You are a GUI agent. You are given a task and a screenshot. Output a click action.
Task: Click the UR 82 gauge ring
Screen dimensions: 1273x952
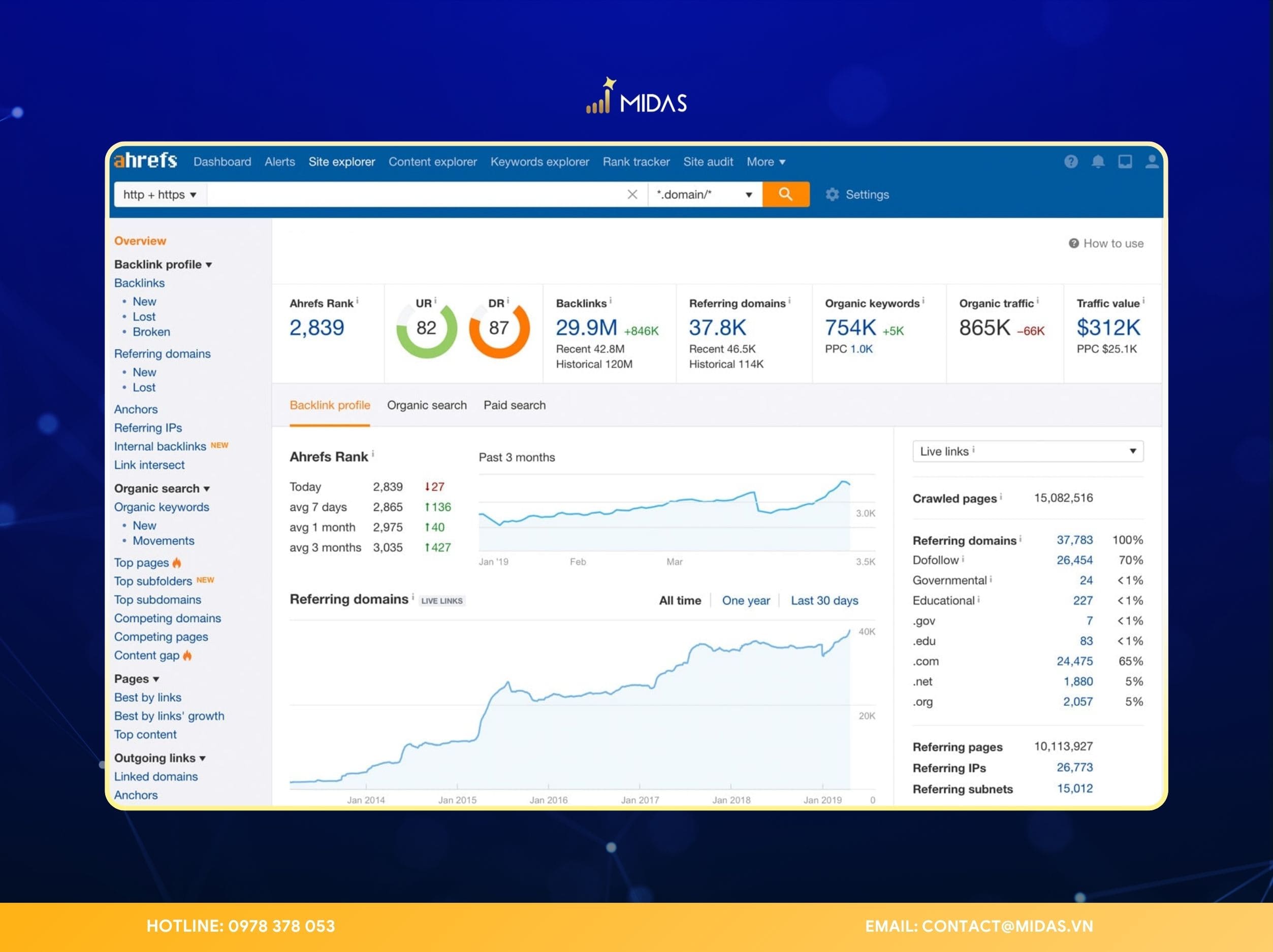point(426,329)
